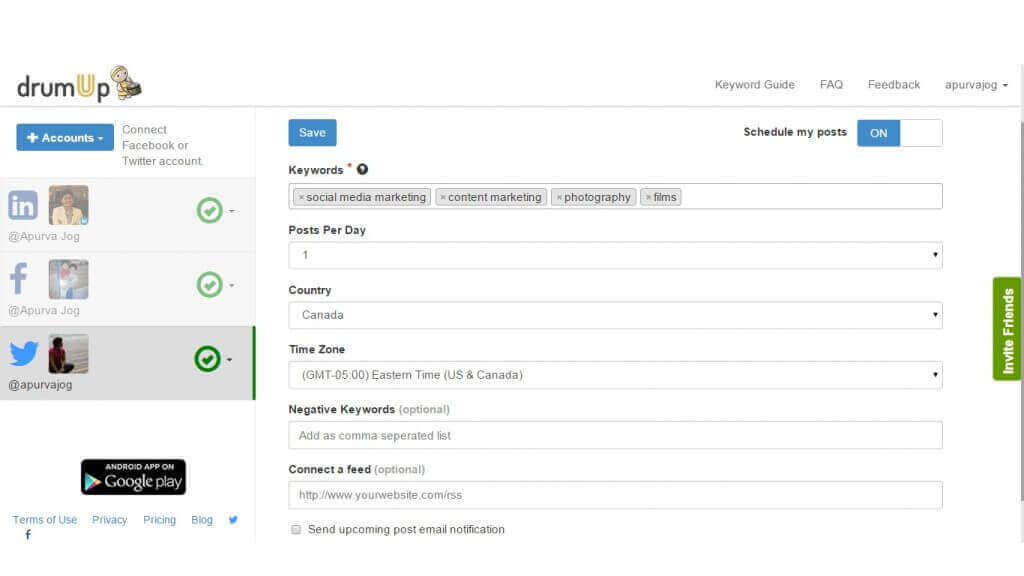Open the drumUp home logo
Screen dimensions: 1024x576
coord(77,83)
